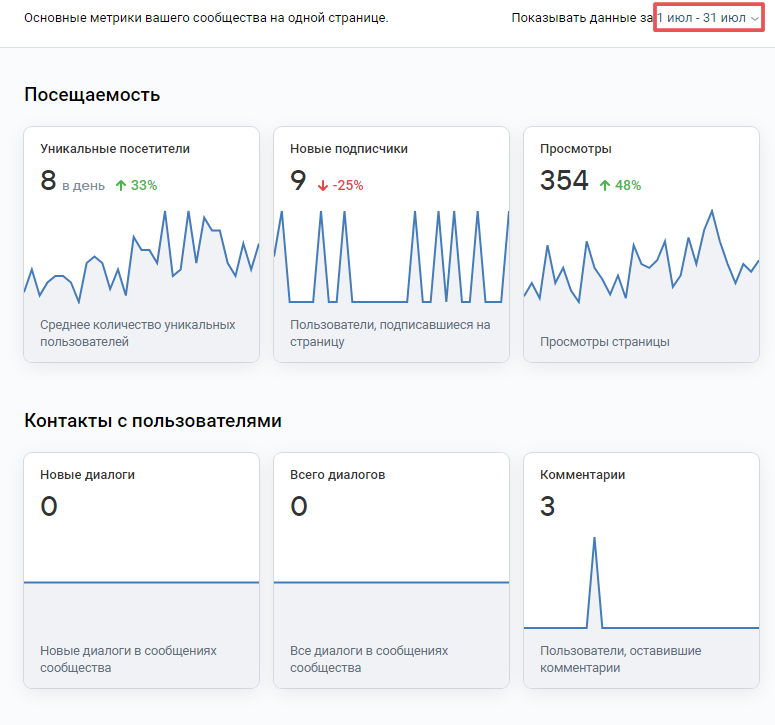Open the Просмотры metric title
The image size is (775, 725).
click(x=576, y=149)
